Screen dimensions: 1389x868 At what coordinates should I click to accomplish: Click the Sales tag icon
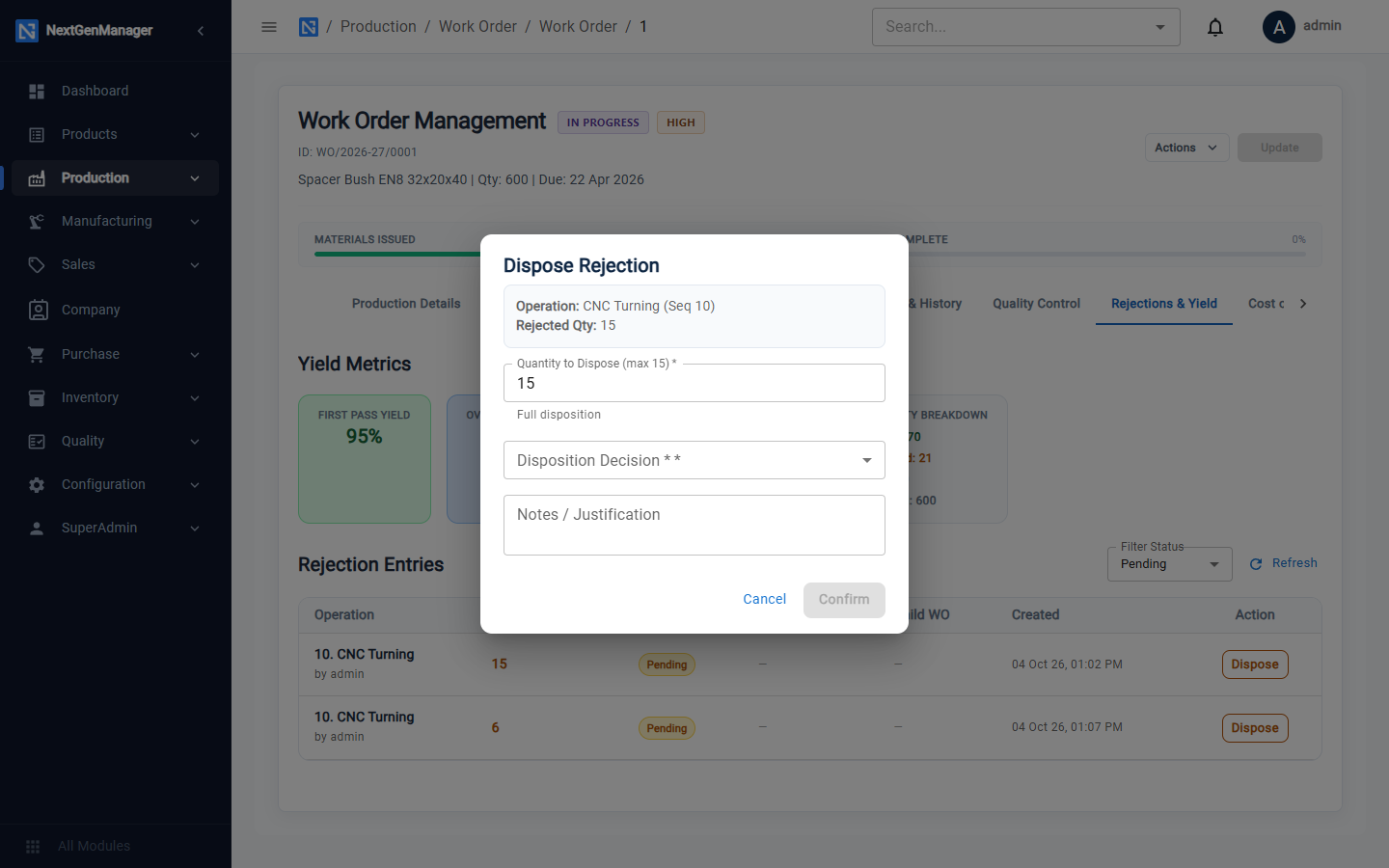(x=37, y=265)
